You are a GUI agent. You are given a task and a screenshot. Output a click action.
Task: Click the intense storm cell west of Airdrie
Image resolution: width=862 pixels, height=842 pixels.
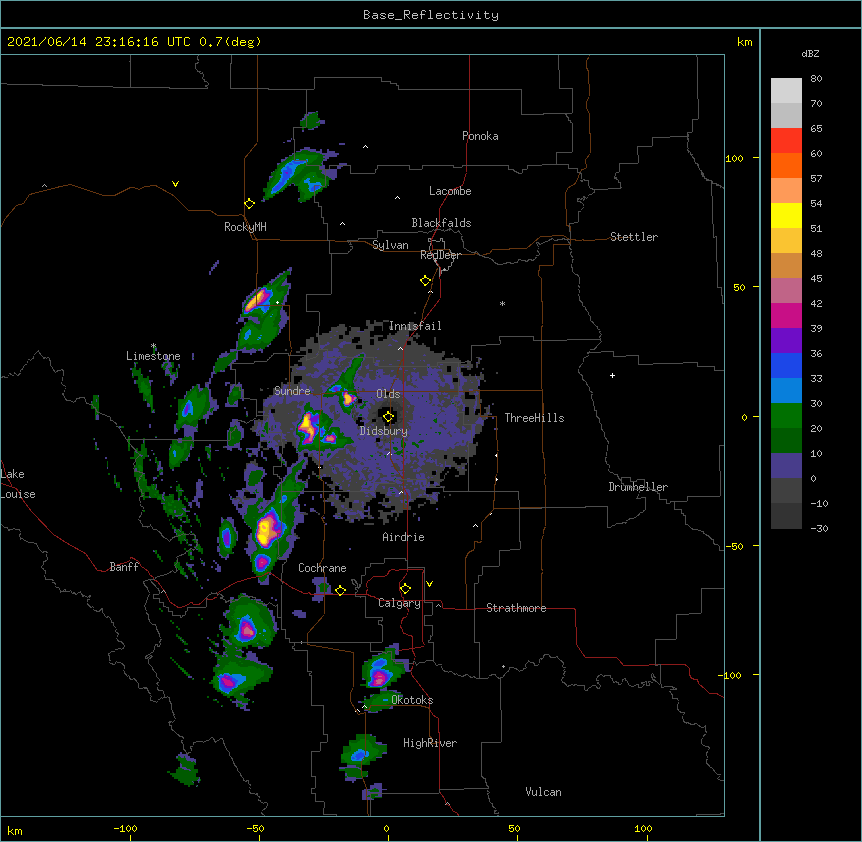click(x=268, y=529)
